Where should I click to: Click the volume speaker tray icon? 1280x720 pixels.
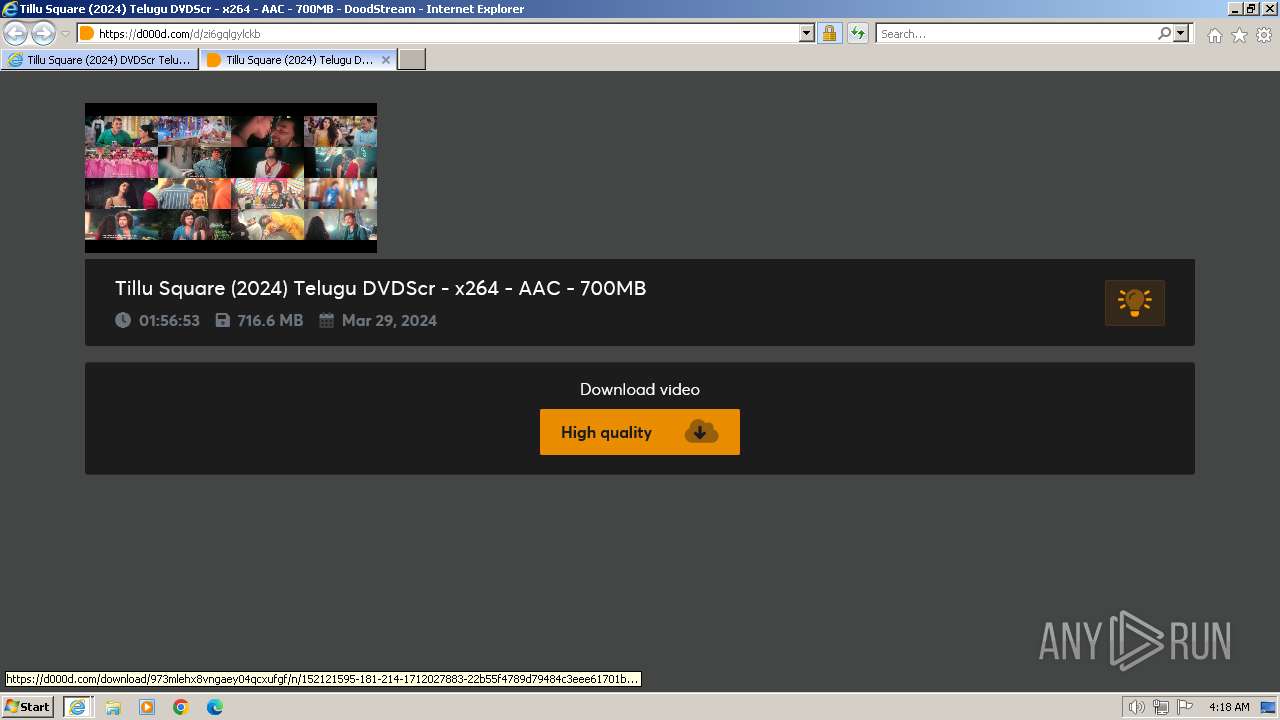coord(1137,707)
